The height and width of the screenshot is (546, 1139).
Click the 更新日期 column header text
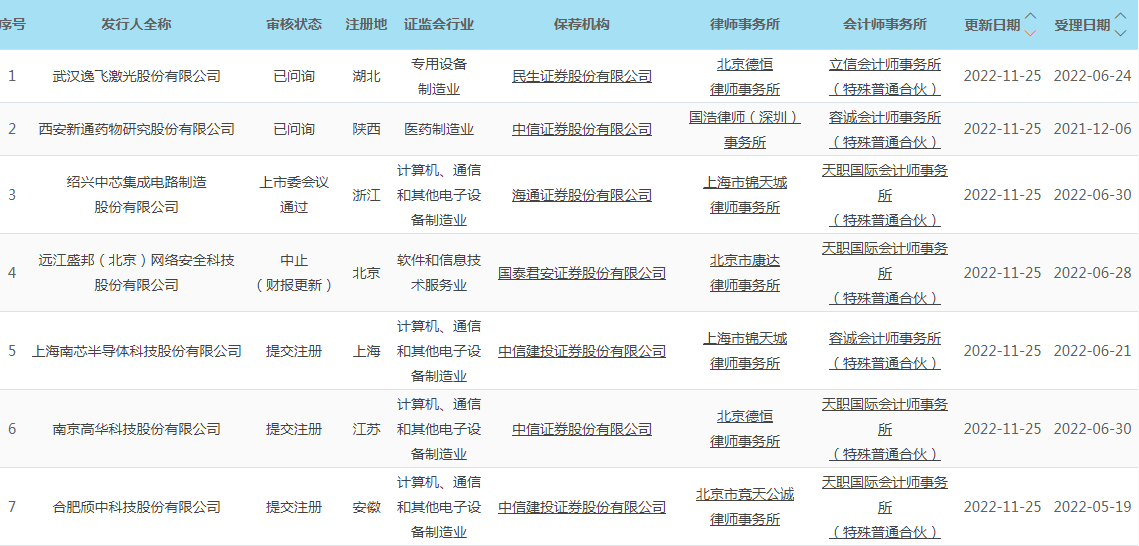(x=992, y=25)
